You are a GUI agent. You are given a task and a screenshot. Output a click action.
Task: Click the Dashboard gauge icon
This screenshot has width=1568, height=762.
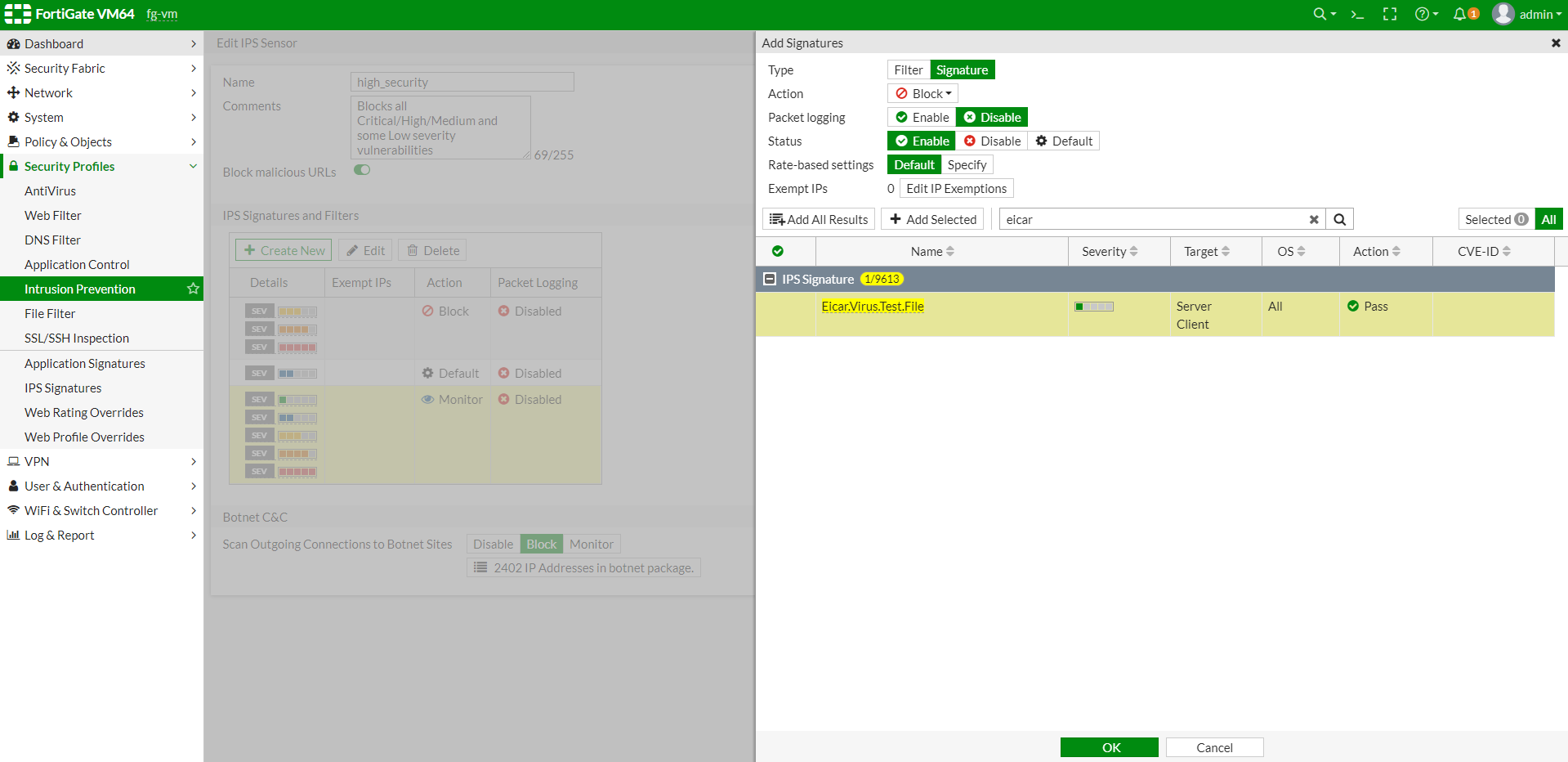tap(13, 43)
